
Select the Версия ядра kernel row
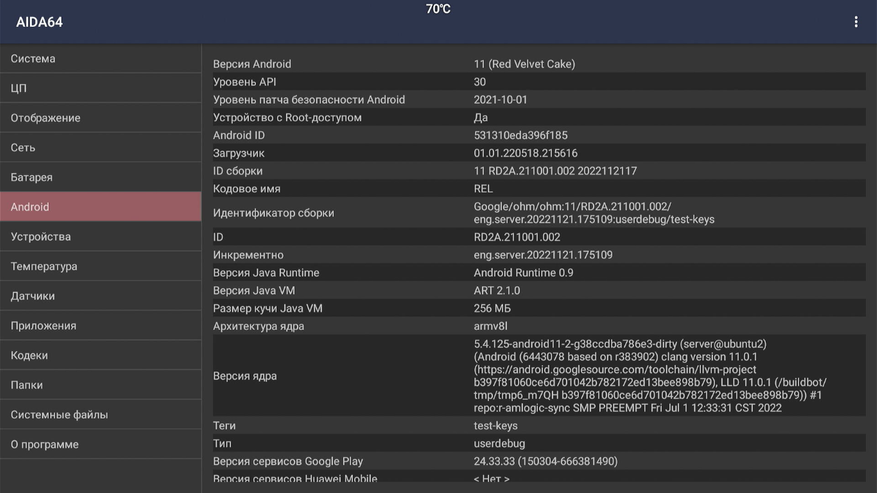point(538,376)
